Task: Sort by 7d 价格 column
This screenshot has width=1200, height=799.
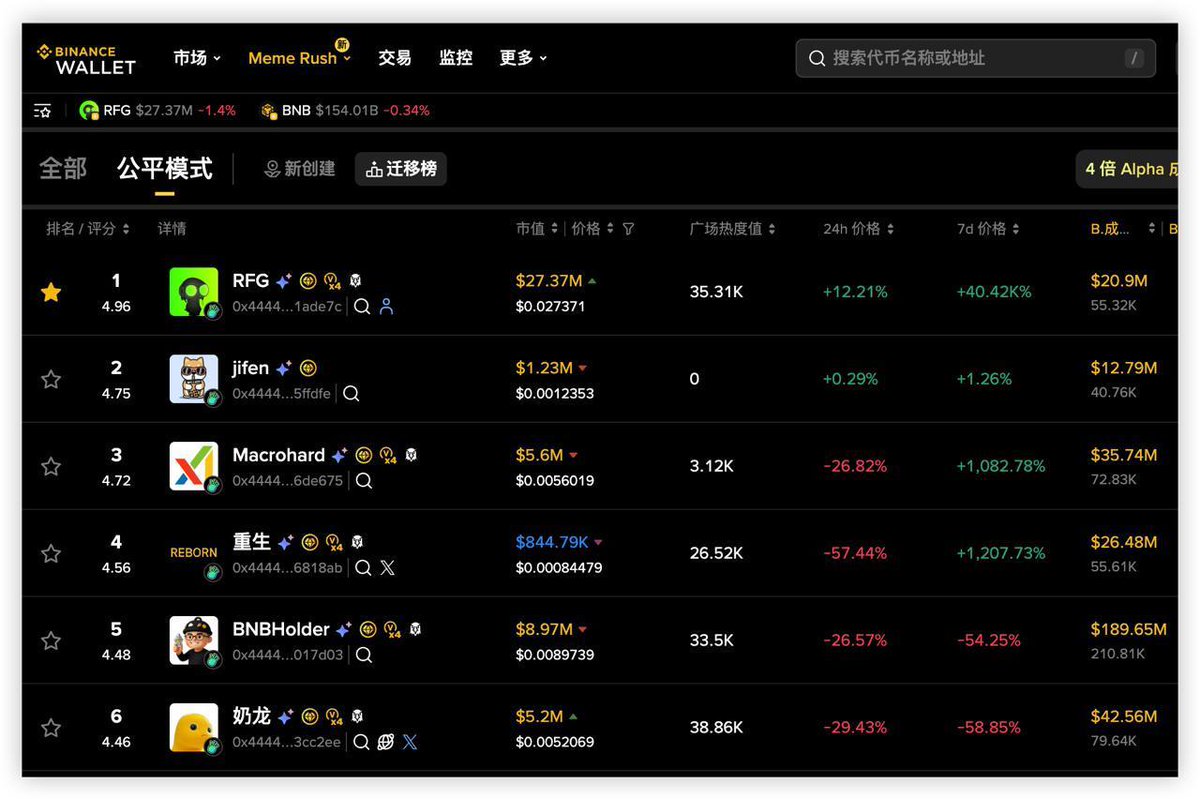Action: [988, 229]
